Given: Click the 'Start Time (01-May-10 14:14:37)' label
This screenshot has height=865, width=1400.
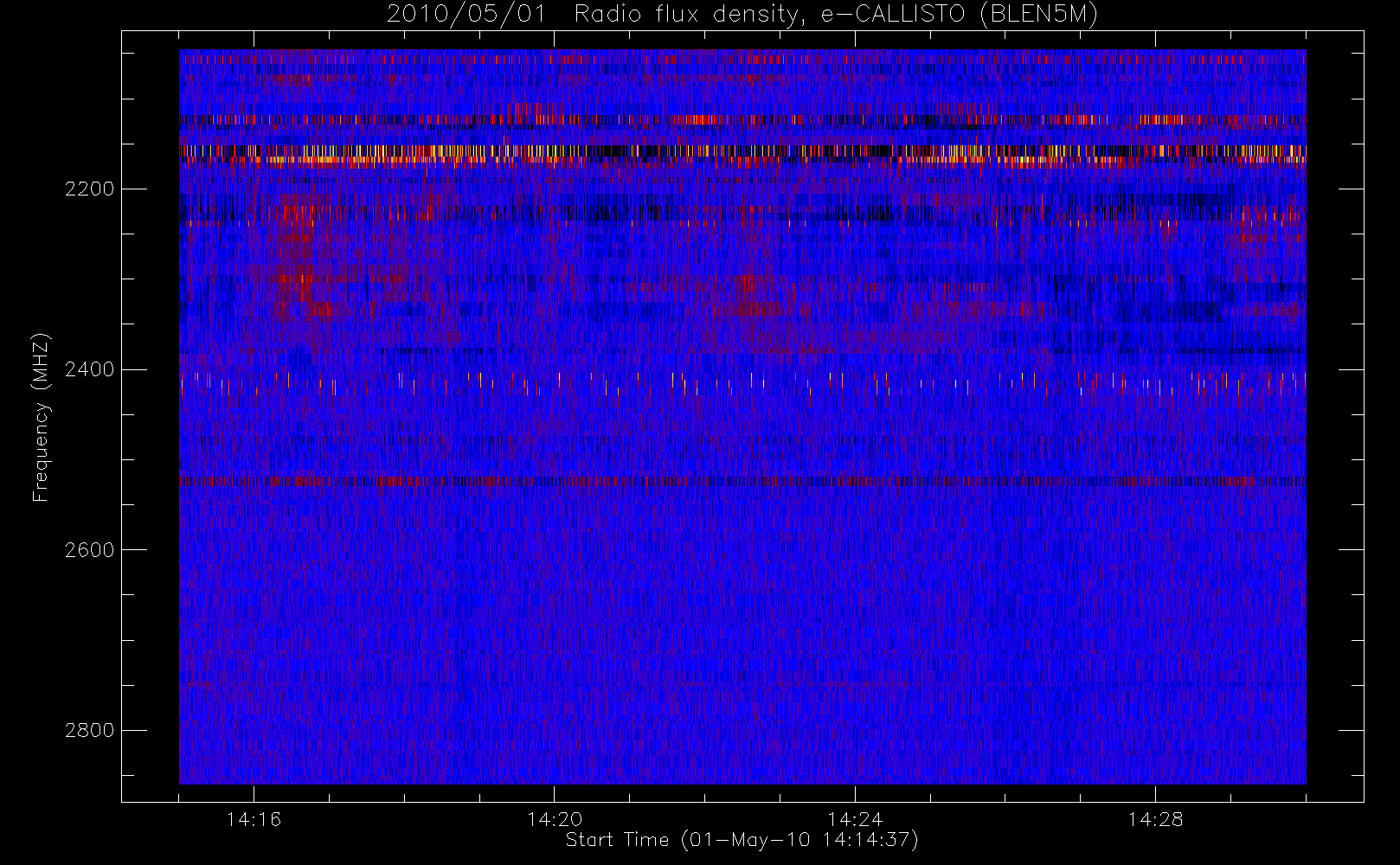Looking at the screenshot, I should coord(742,840).
